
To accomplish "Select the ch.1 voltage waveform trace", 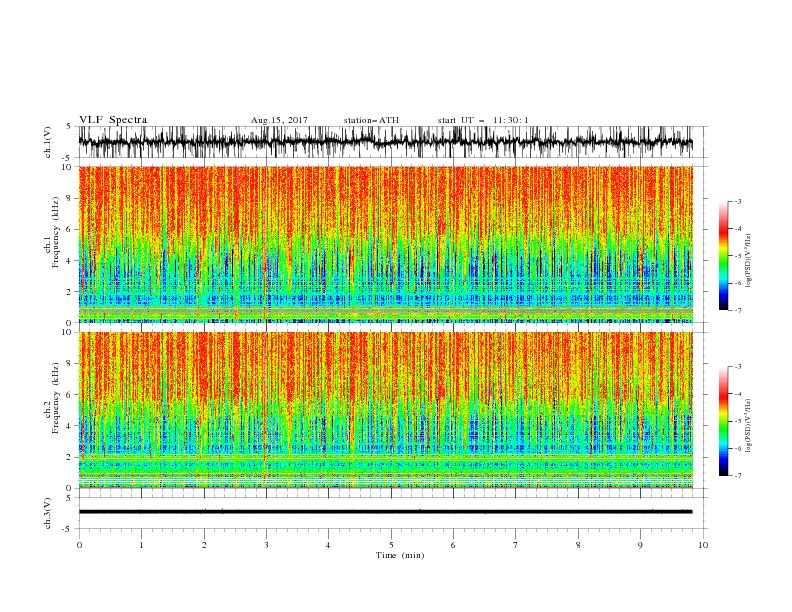I will [385, 142].
